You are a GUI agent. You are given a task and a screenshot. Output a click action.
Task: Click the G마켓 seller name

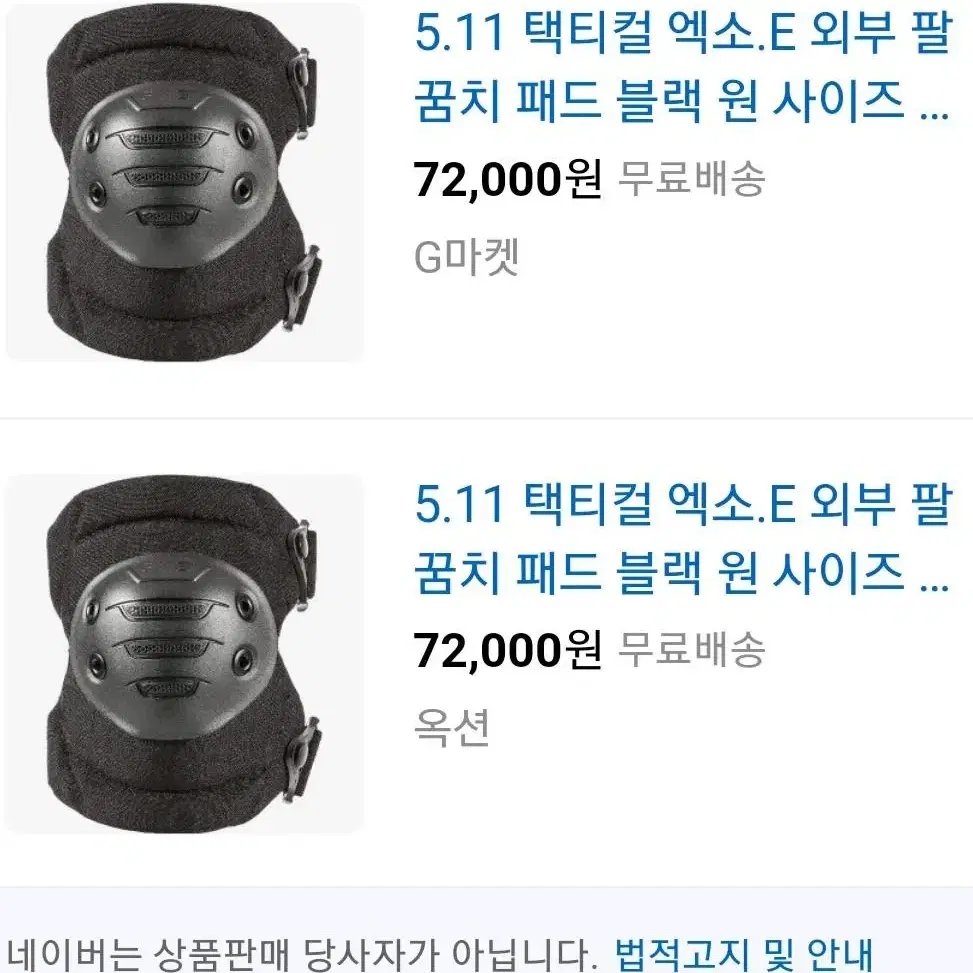click(467, 256)
